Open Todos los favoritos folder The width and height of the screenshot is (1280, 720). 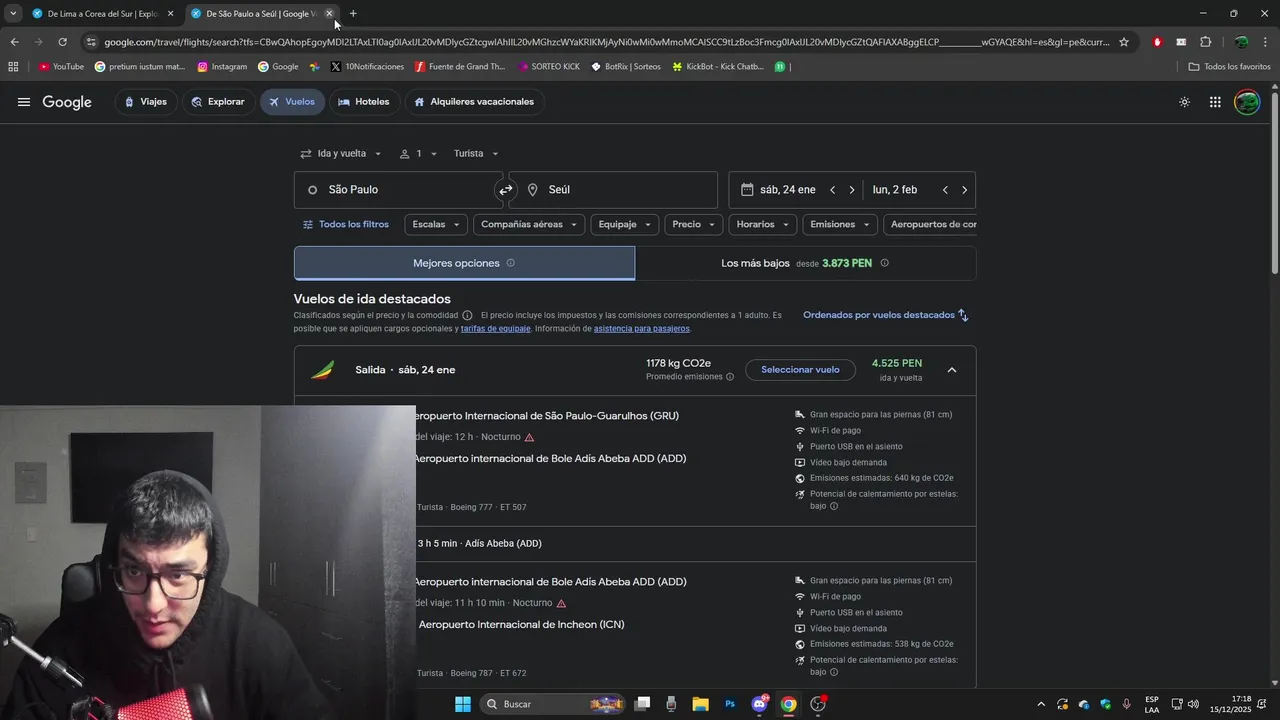(1229, 67)
